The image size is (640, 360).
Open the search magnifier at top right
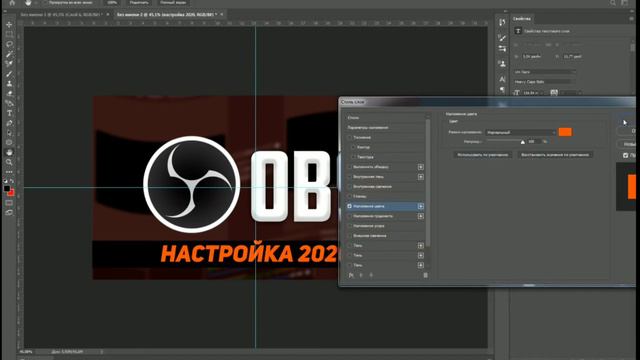613,3
